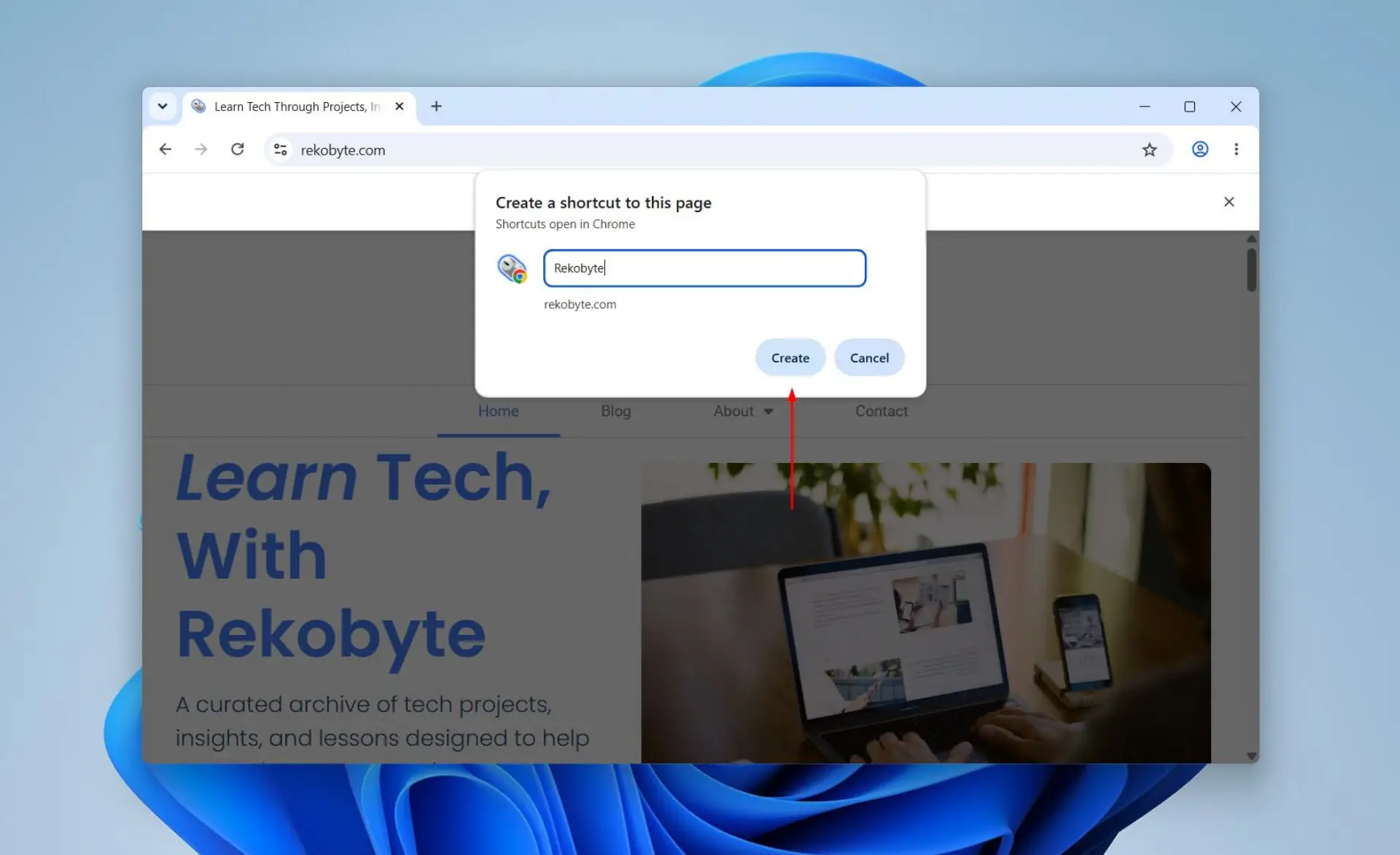Click the page scrollbar thumb
Screen dimensions: 1400x855
[1251, 270]
